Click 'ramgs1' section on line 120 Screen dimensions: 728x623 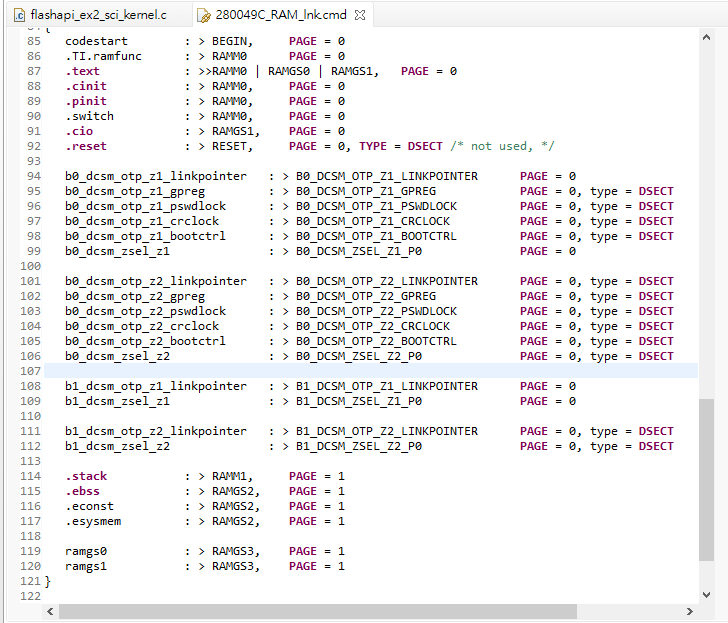coord(86,566)
